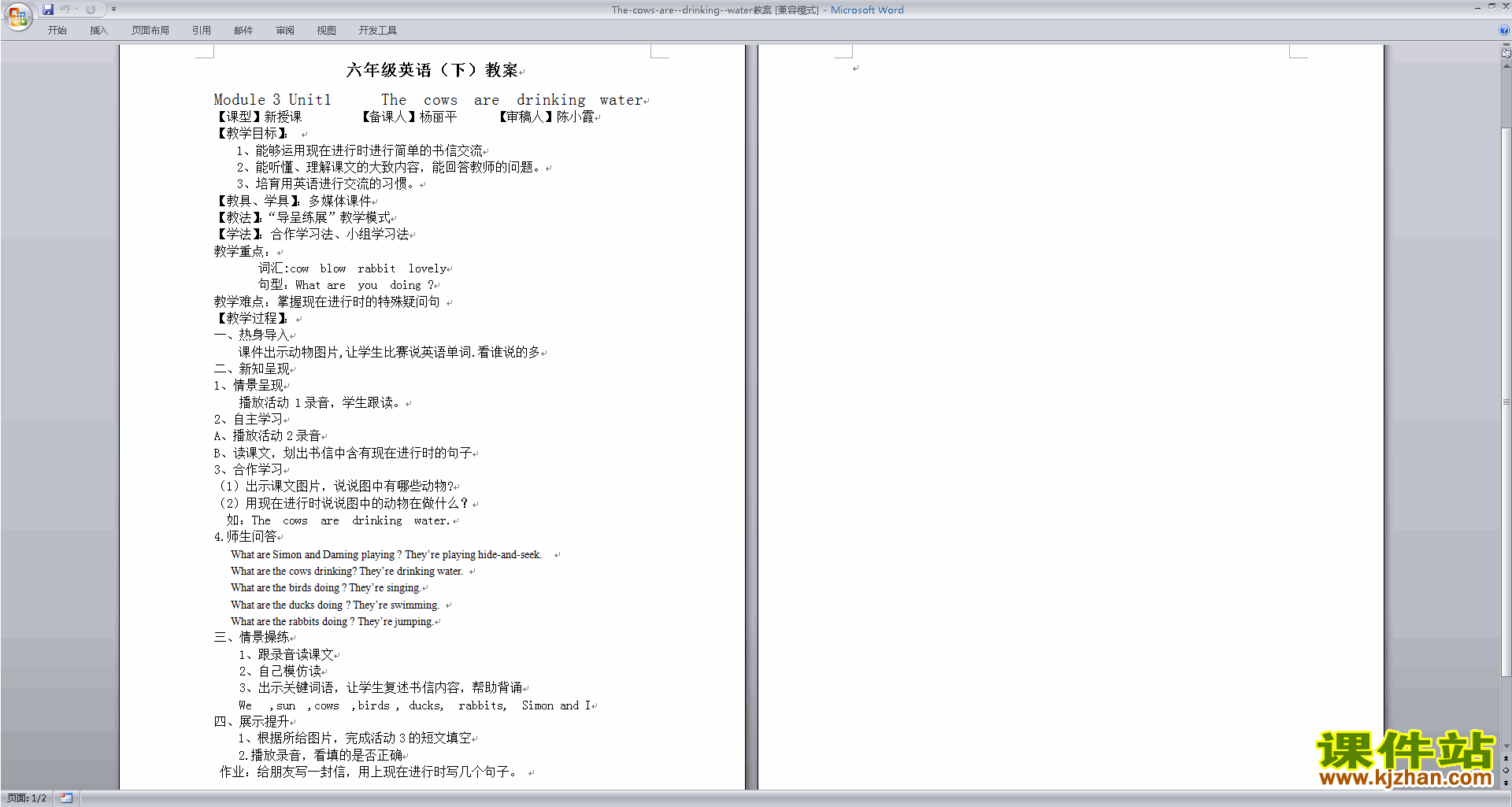
Task: Click the line 句型: What are you doing ?
Action: (x=346, y=285)
